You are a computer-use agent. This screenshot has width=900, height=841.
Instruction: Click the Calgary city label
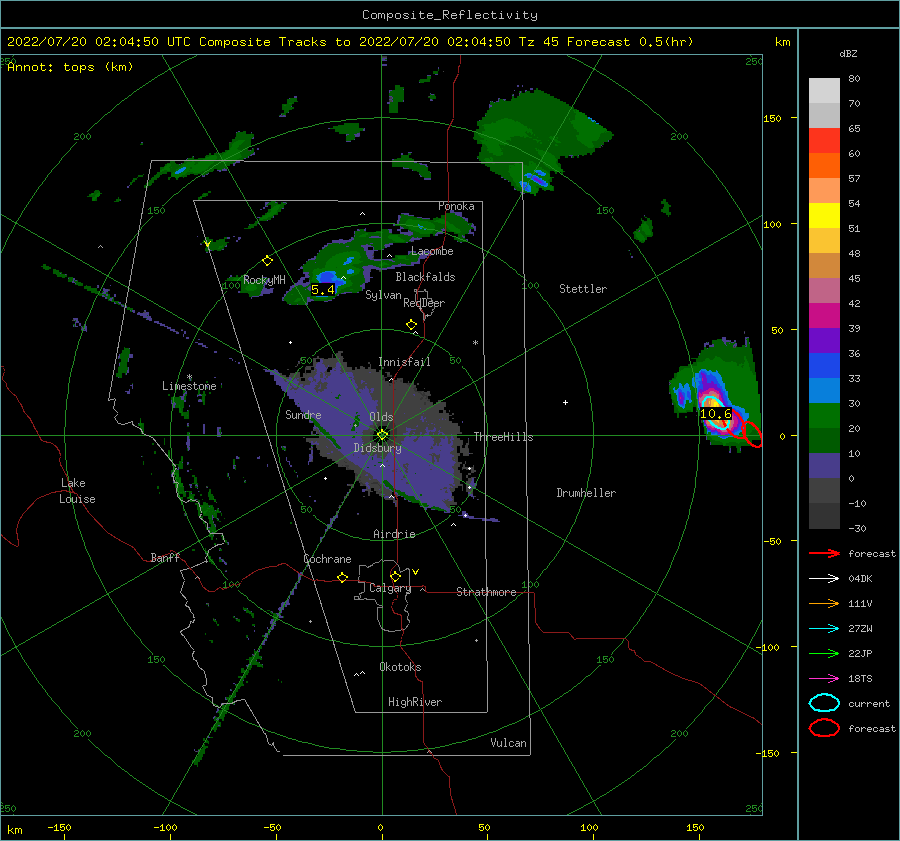click(390, 588)
